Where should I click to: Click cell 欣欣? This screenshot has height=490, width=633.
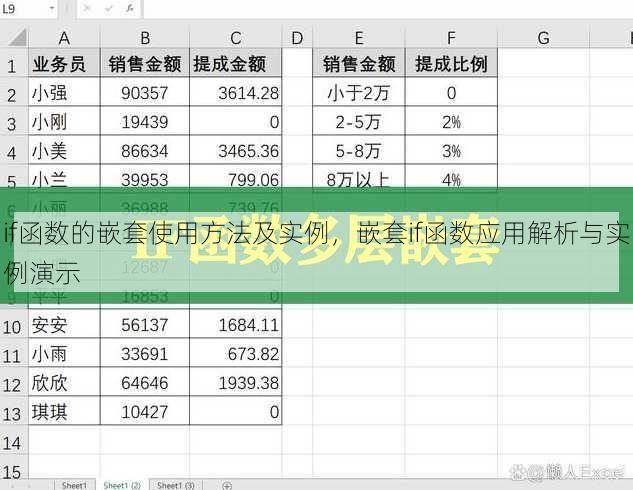(64, 383)
